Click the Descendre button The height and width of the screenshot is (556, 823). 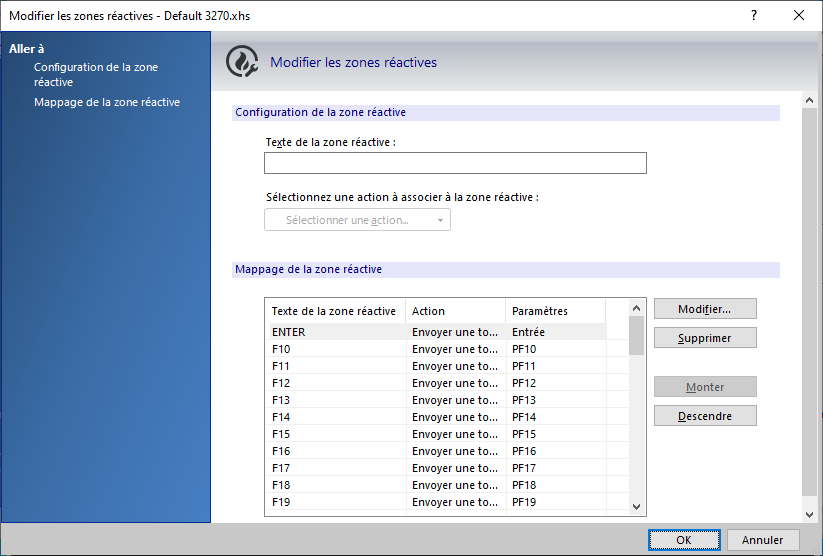[x=705, y=416]
